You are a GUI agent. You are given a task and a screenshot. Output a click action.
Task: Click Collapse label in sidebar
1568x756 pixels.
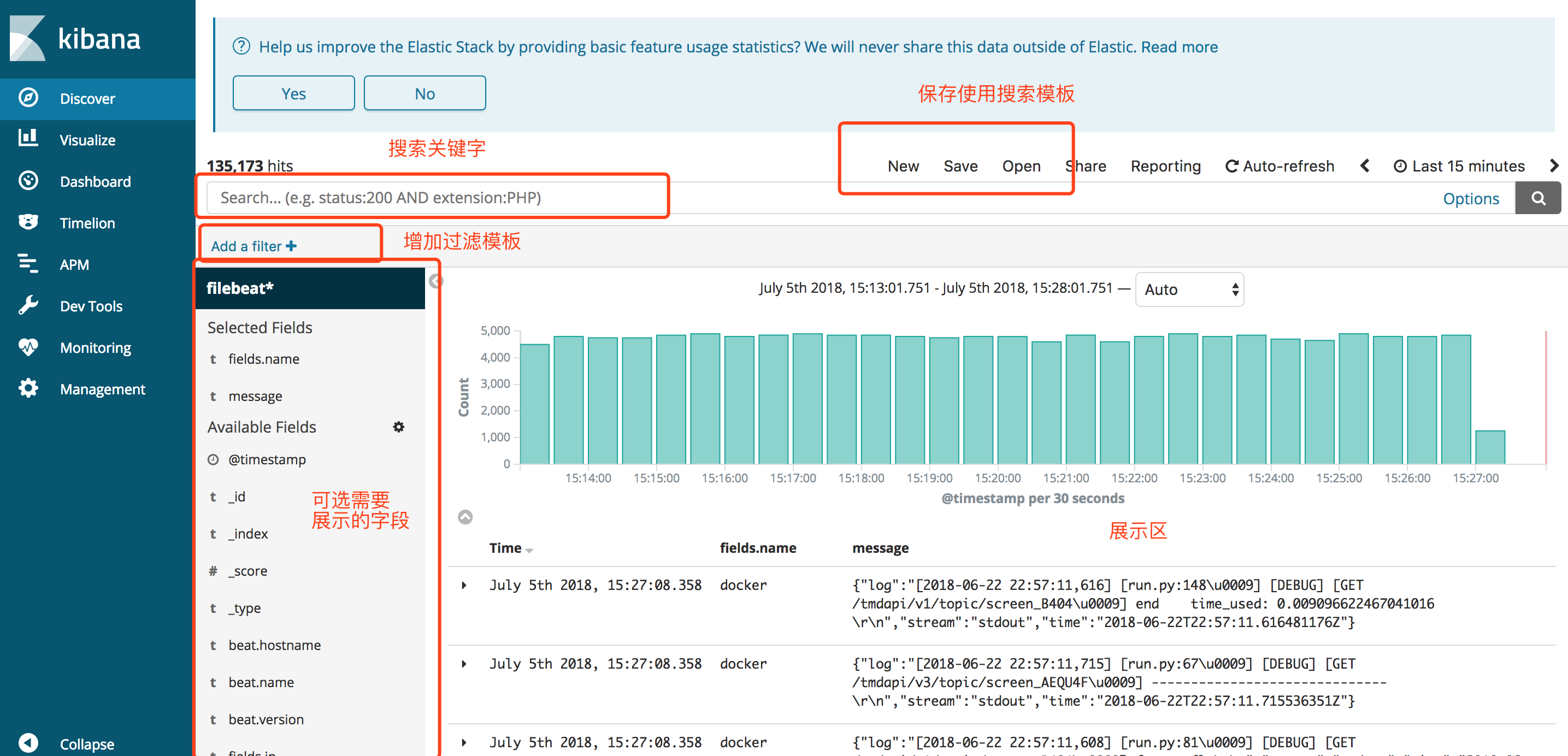point(87,744)
